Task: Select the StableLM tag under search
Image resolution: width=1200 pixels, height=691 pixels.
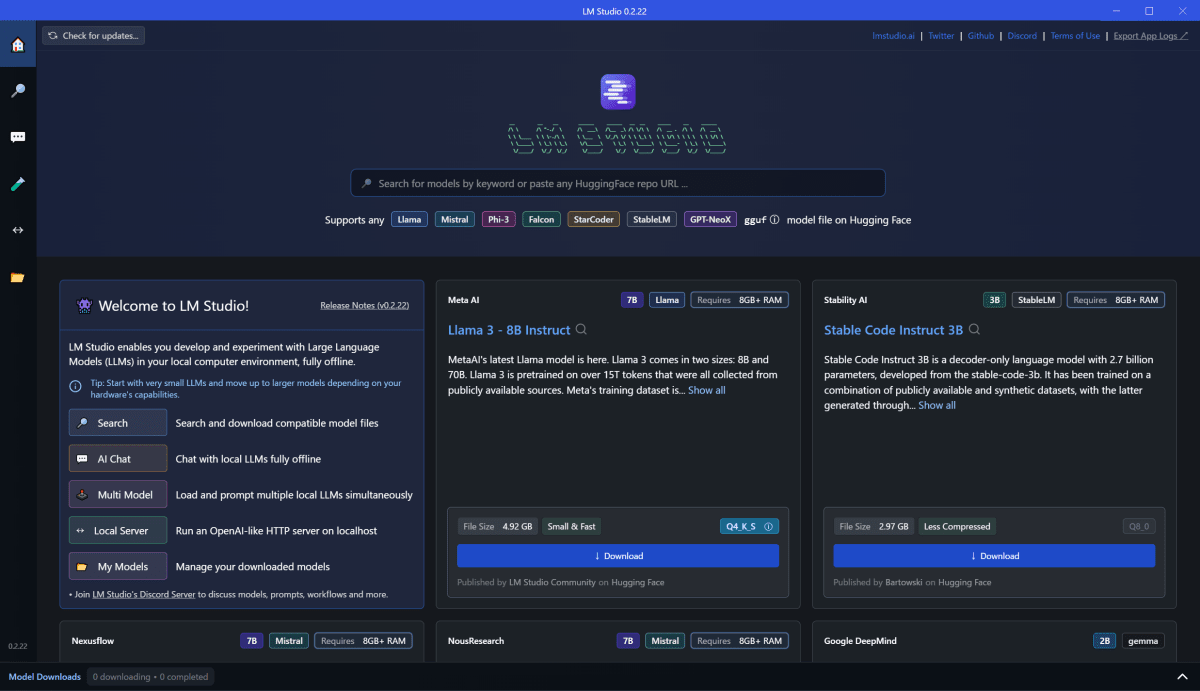Action: (652, 220)
